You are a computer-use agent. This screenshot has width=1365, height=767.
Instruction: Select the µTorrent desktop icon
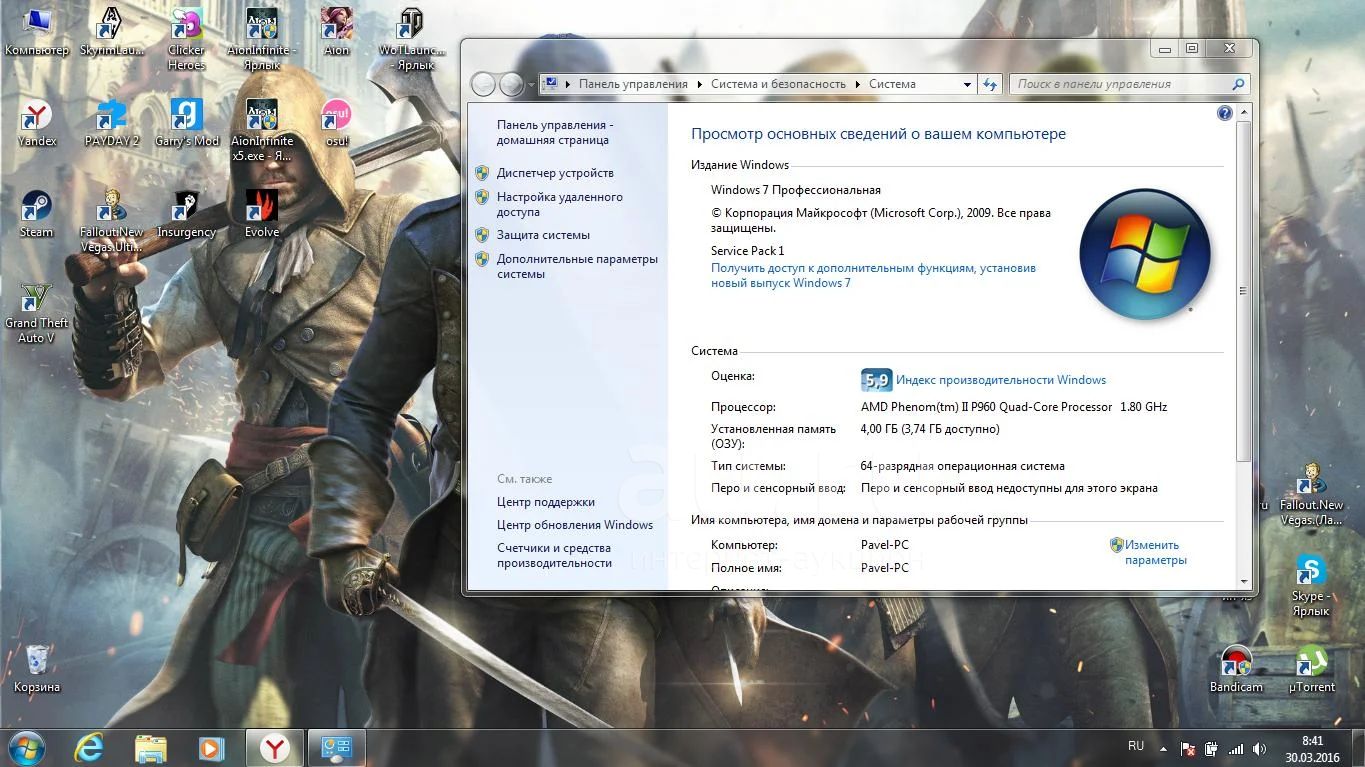tap(1311, 669)
